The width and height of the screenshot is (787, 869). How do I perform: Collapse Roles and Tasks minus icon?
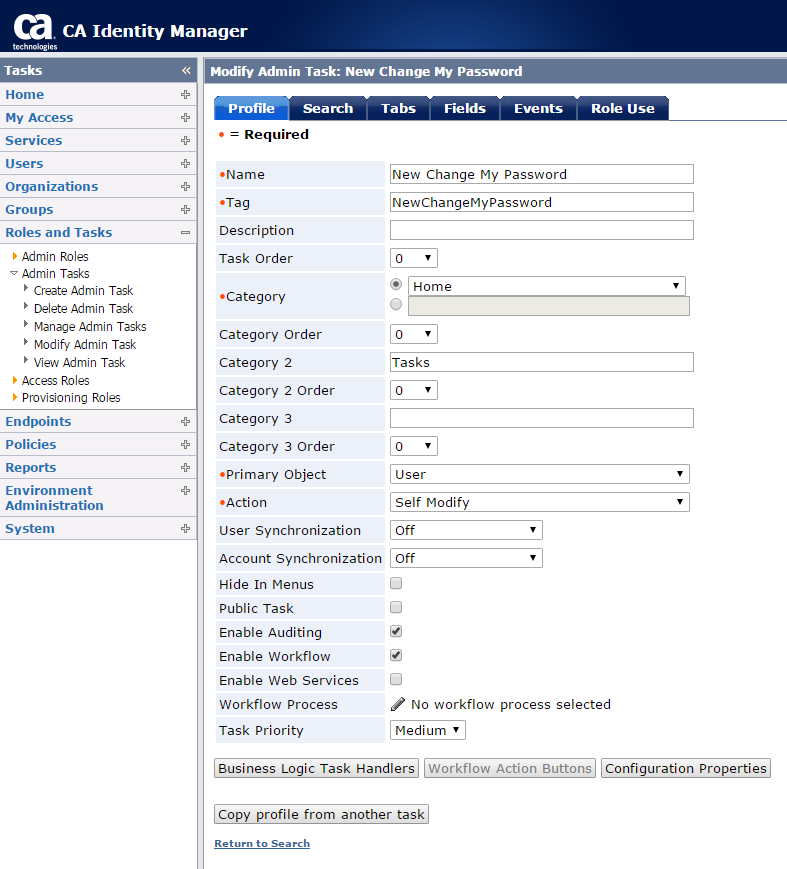pyautogui.click(x=185, y=233)
